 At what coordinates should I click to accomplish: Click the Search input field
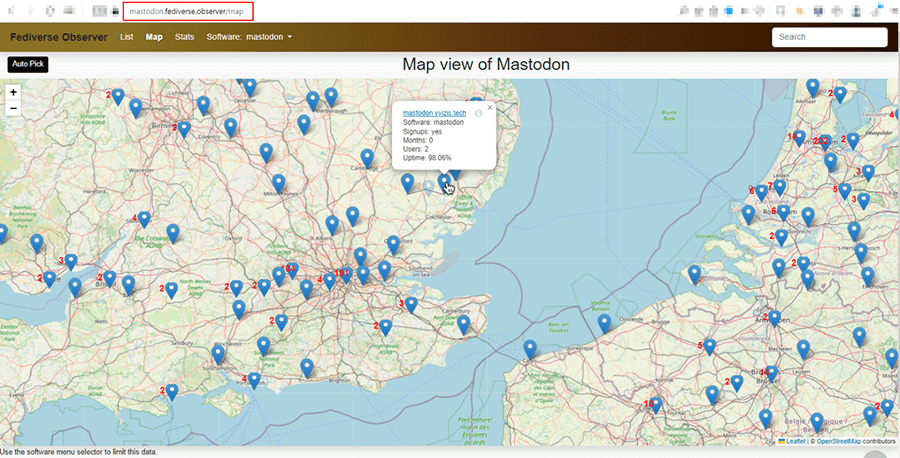[x=829, y=37]
